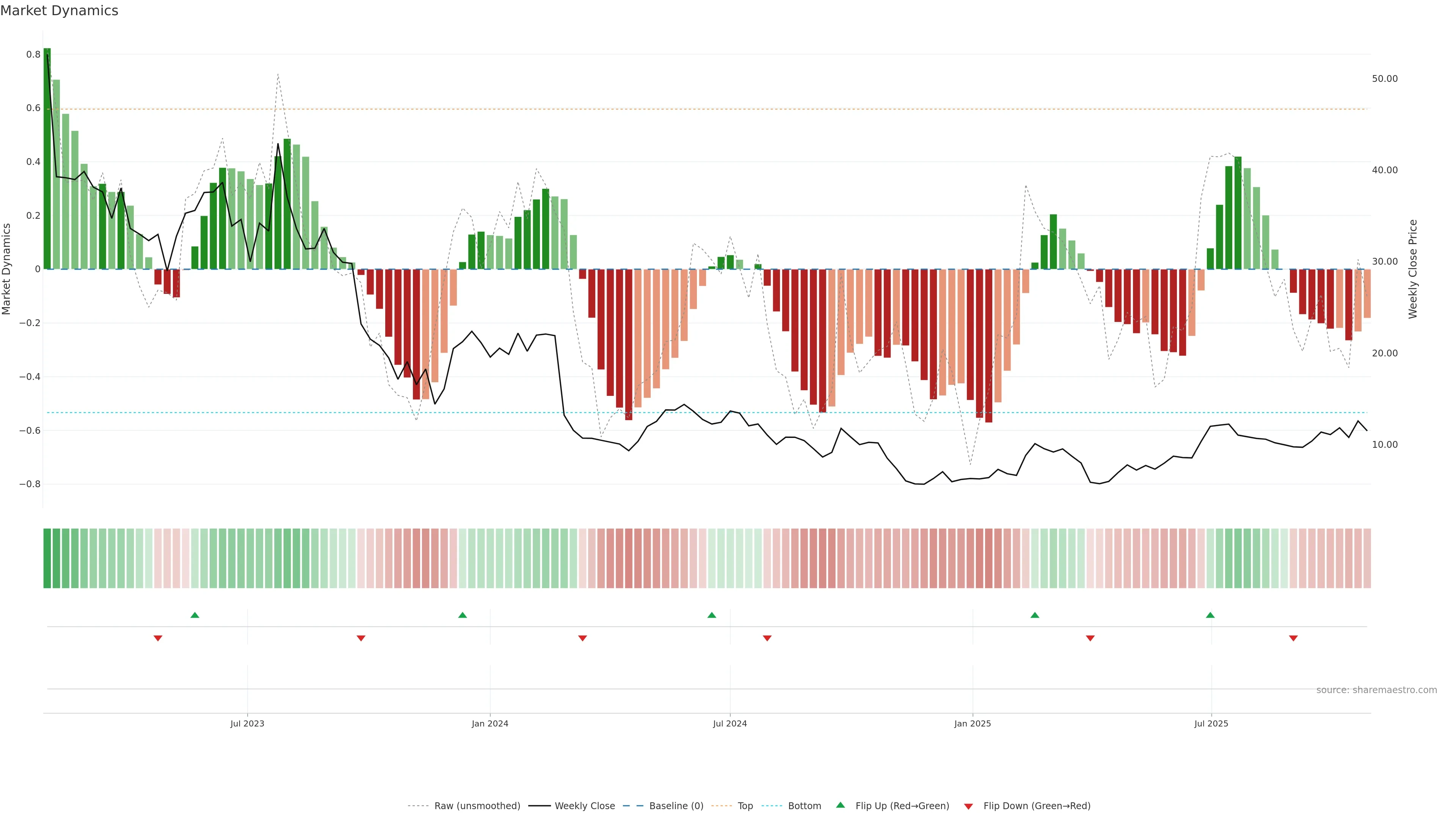Click the flip-up marker before Jul 2024
Screen dimensions: 1456x819
click(712, 615)
